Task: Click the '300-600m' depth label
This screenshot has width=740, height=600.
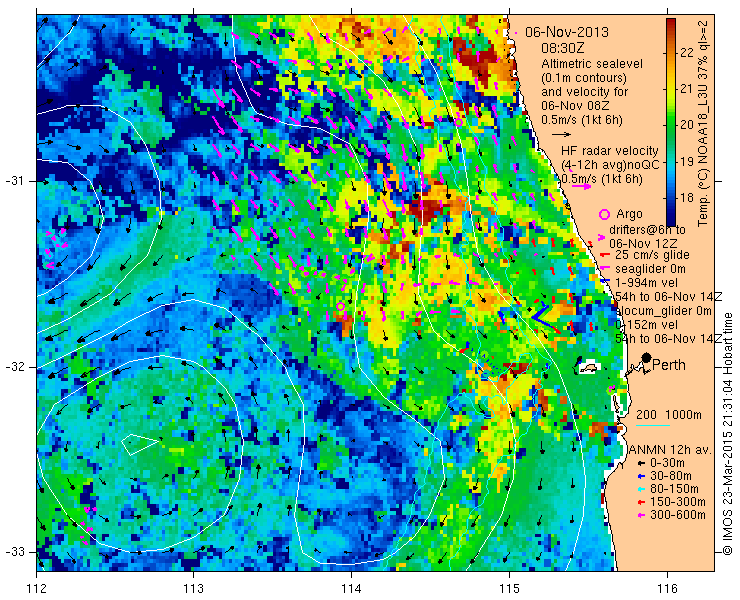Action: [678, 515]
